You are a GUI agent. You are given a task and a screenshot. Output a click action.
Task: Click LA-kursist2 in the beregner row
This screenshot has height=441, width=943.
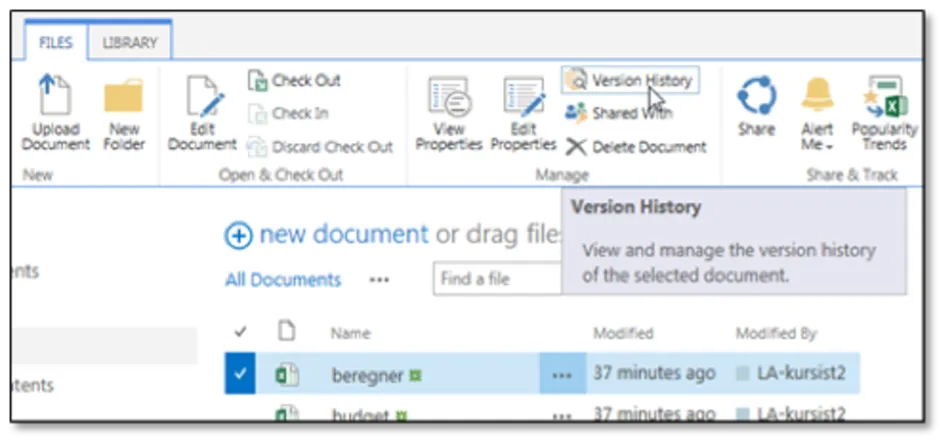[801, 374]
